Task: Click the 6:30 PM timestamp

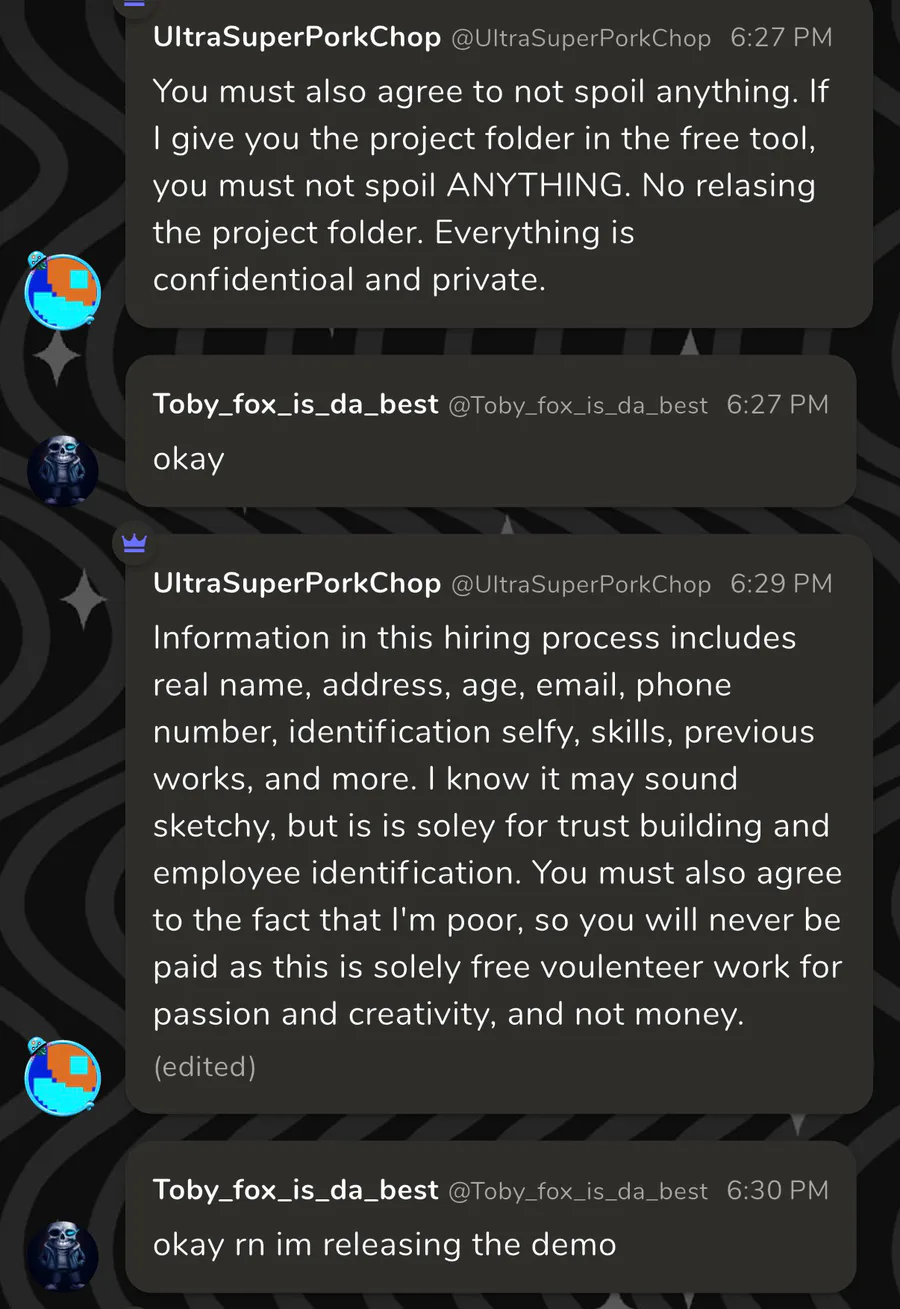Action: 777,1191
